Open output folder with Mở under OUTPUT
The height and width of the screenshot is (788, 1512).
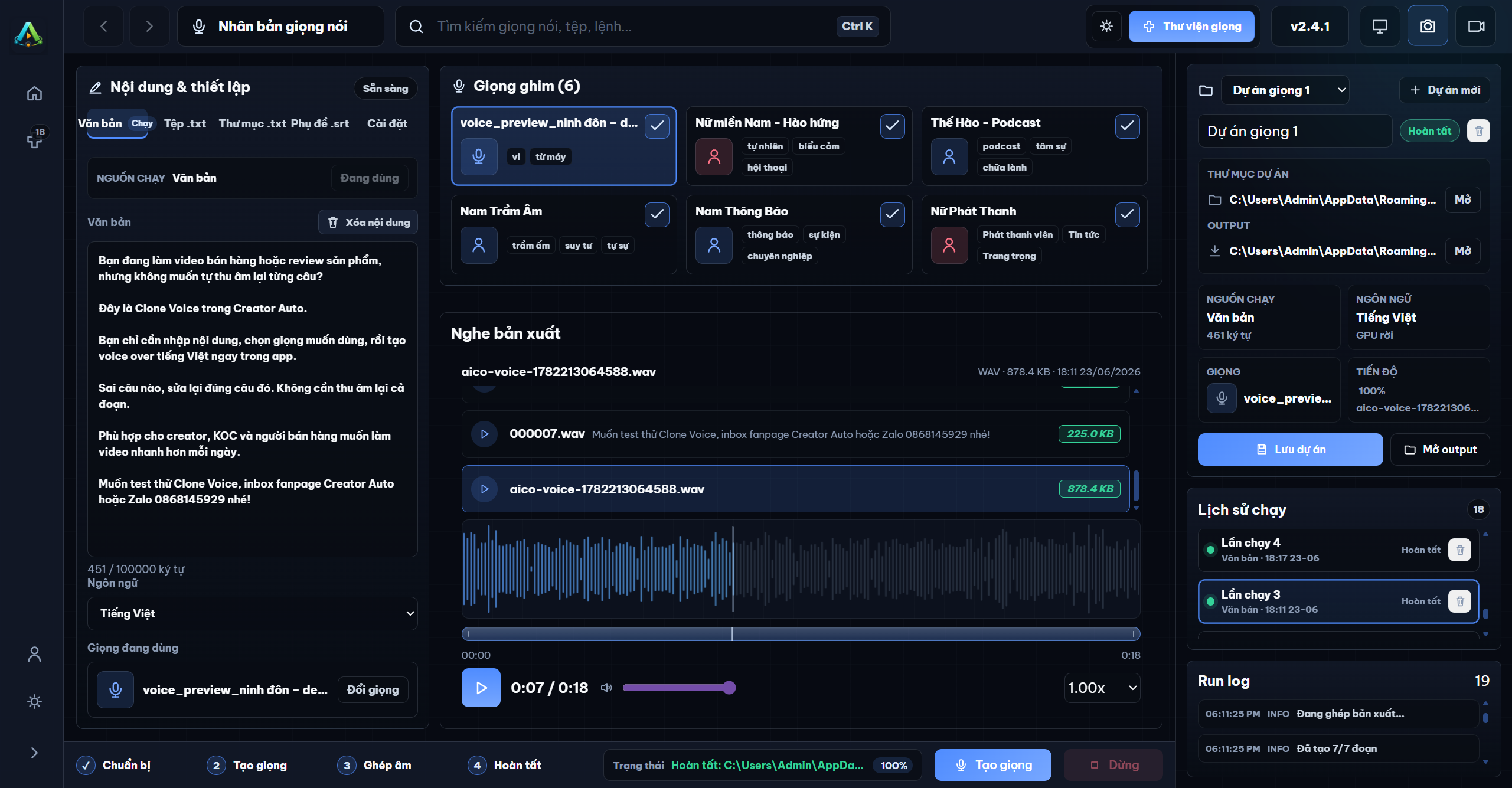(1462, 251)
